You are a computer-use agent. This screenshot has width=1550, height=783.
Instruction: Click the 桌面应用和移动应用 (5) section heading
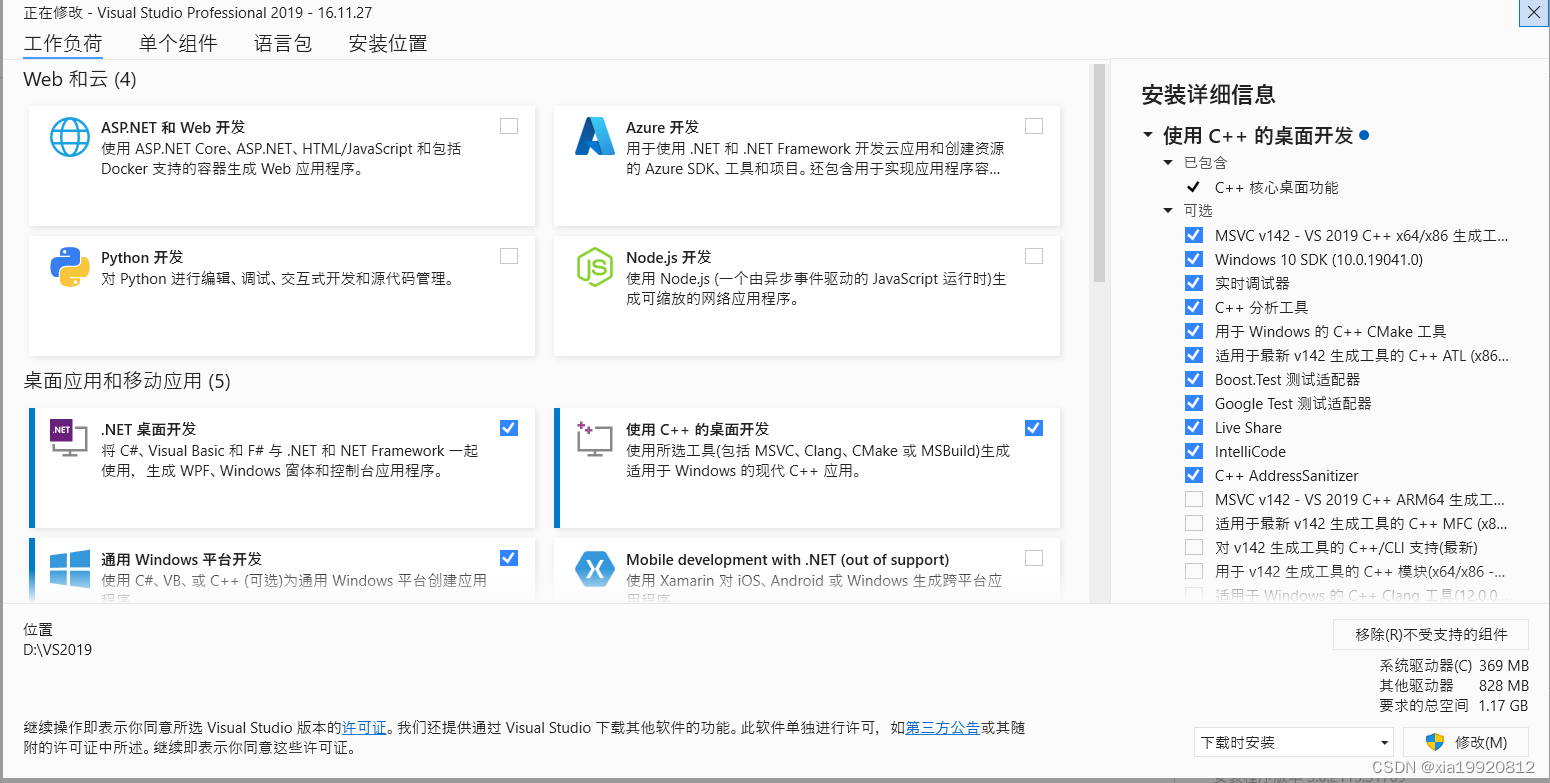point(127,381)
